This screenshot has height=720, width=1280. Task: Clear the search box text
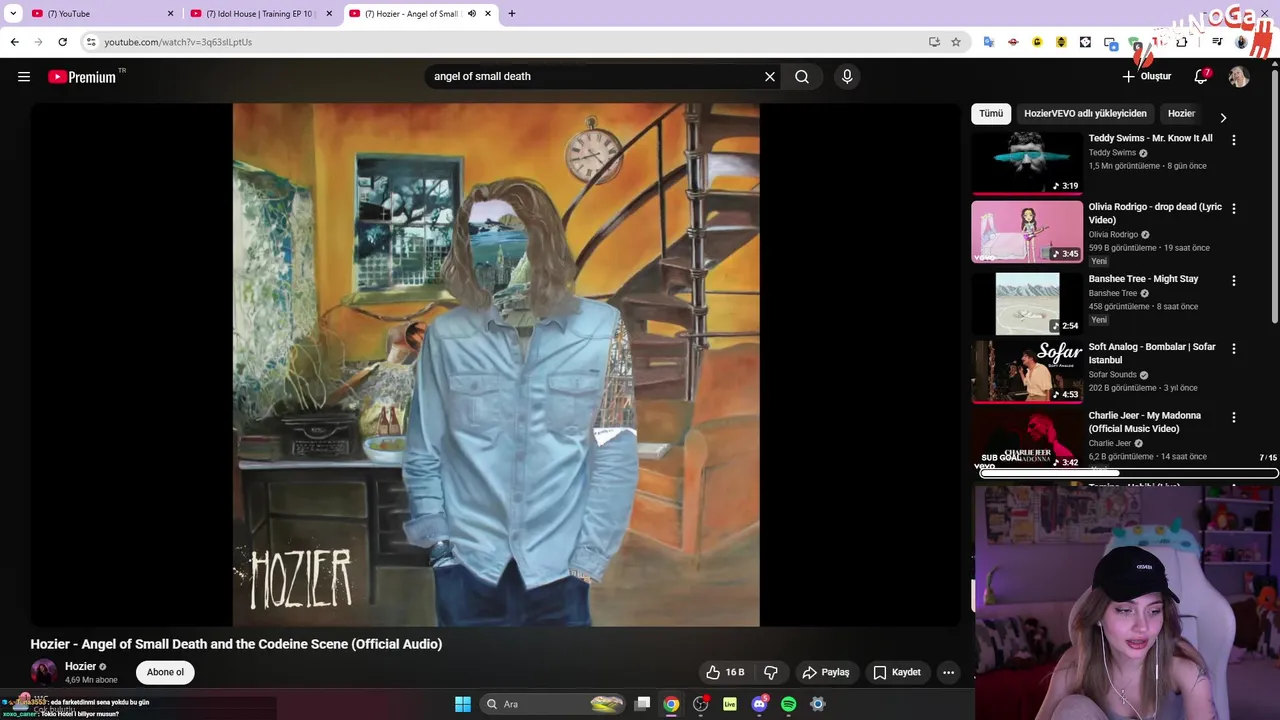pyautogui.click(x=770, y=77)
